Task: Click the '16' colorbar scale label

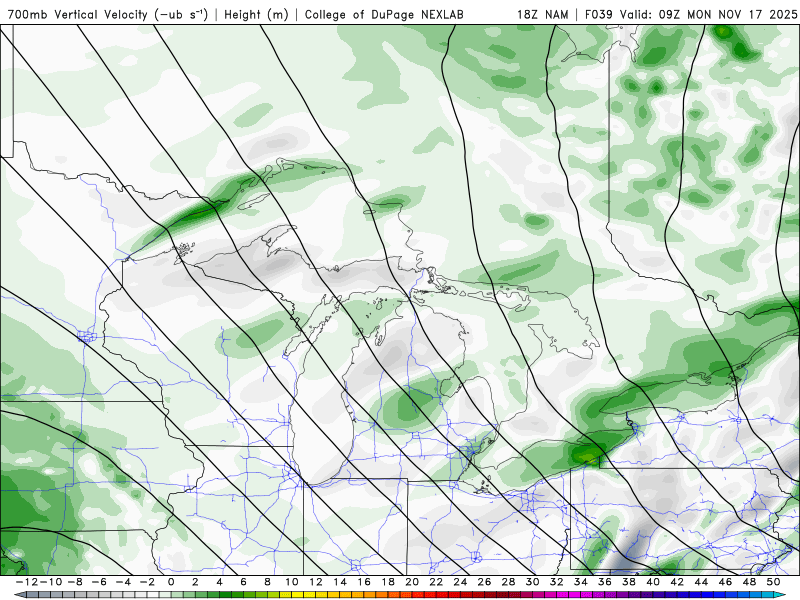Action: 364,582
